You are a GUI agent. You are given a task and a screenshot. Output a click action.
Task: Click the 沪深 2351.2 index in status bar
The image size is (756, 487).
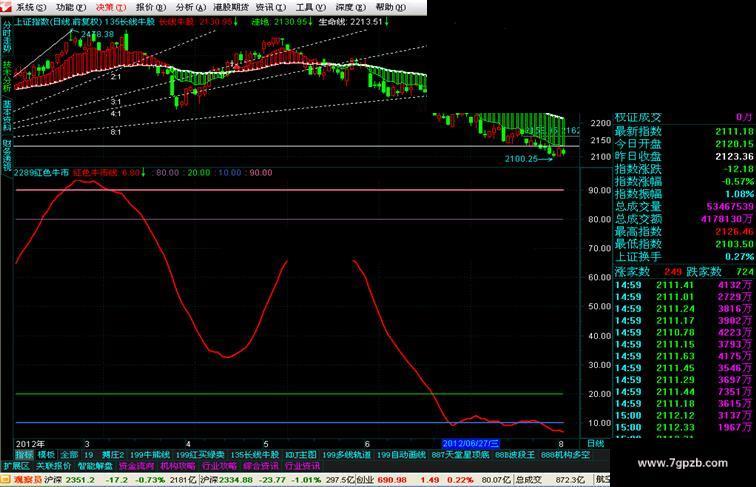point(69,480)
